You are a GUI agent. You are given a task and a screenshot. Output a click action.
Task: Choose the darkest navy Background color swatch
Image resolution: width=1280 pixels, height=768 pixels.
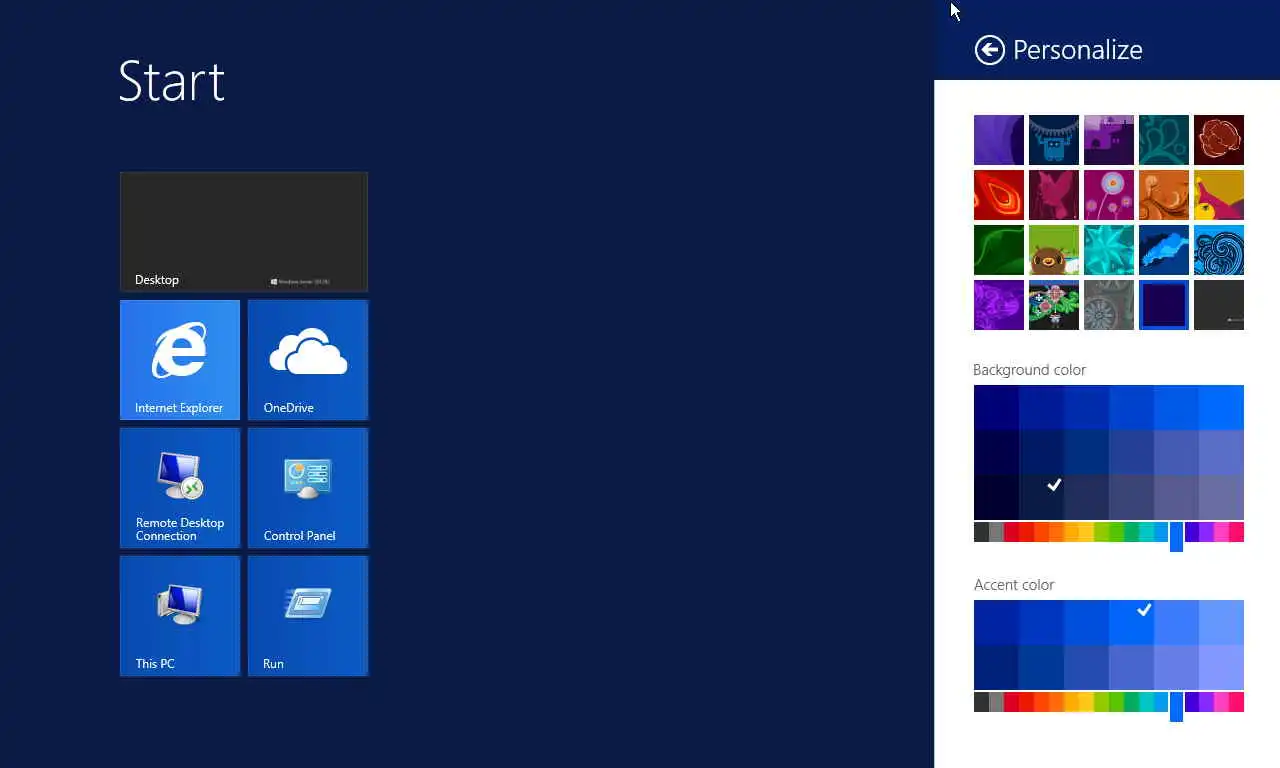point(996,497)
